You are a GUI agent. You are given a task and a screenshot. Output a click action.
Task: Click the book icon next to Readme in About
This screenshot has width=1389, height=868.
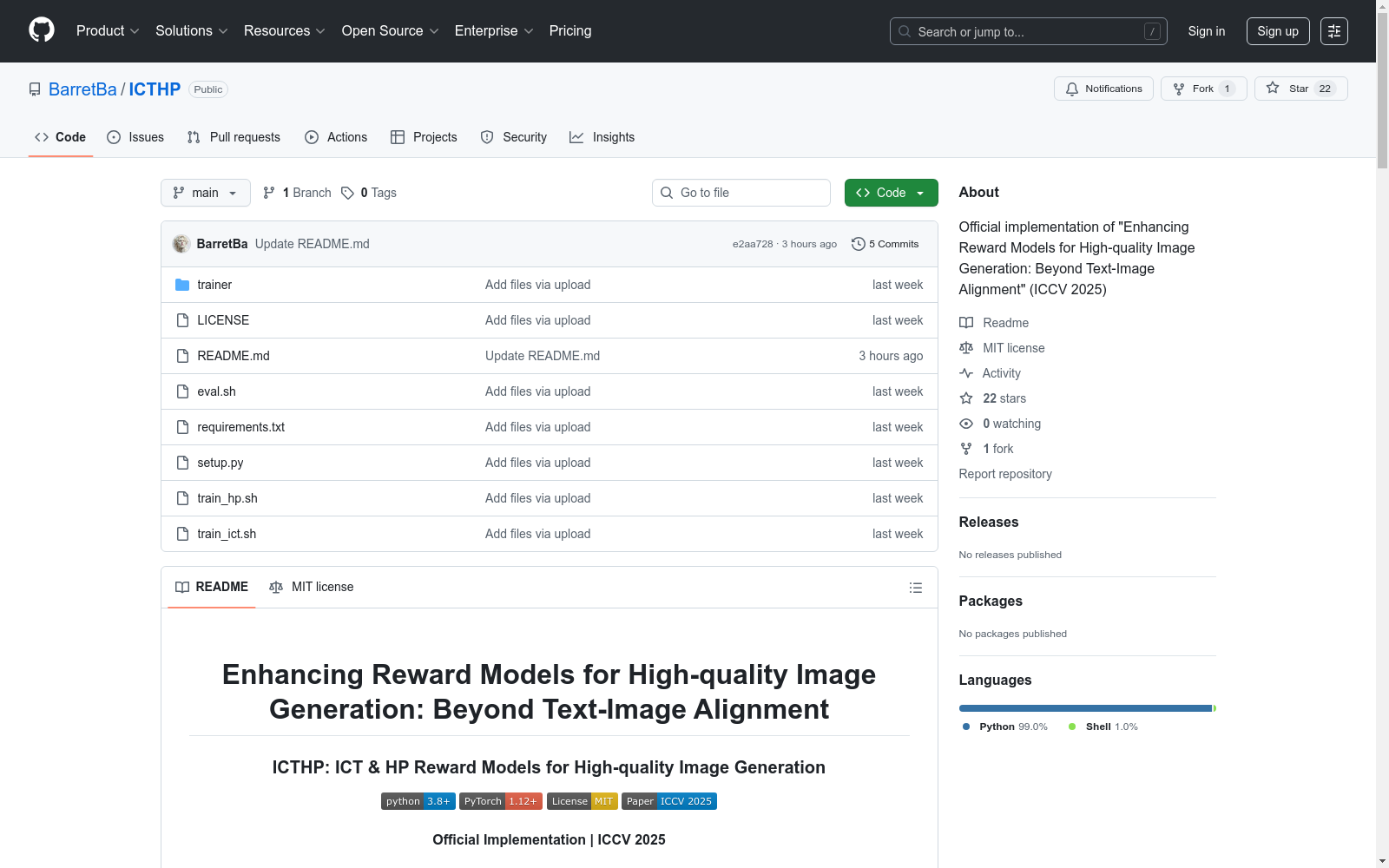tap(966, 323)
